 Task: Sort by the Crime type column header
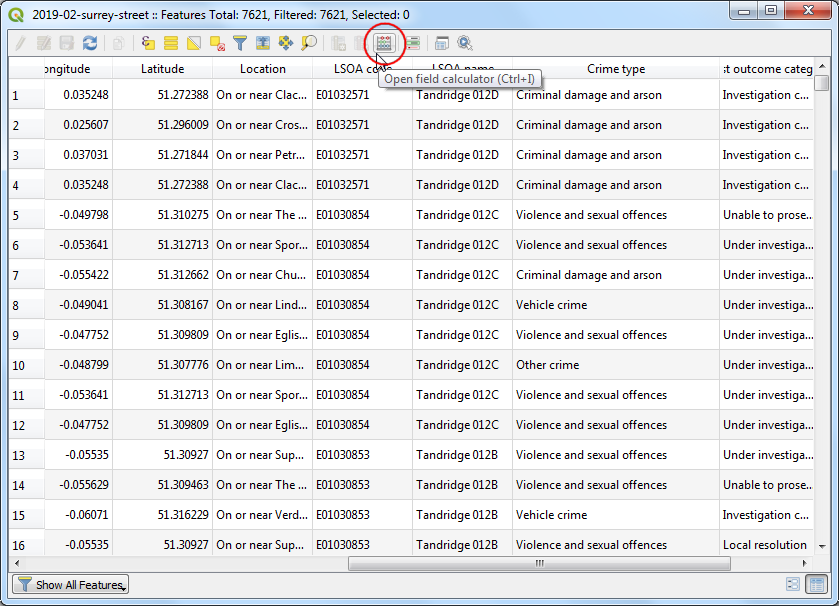[x=615, y=69]
